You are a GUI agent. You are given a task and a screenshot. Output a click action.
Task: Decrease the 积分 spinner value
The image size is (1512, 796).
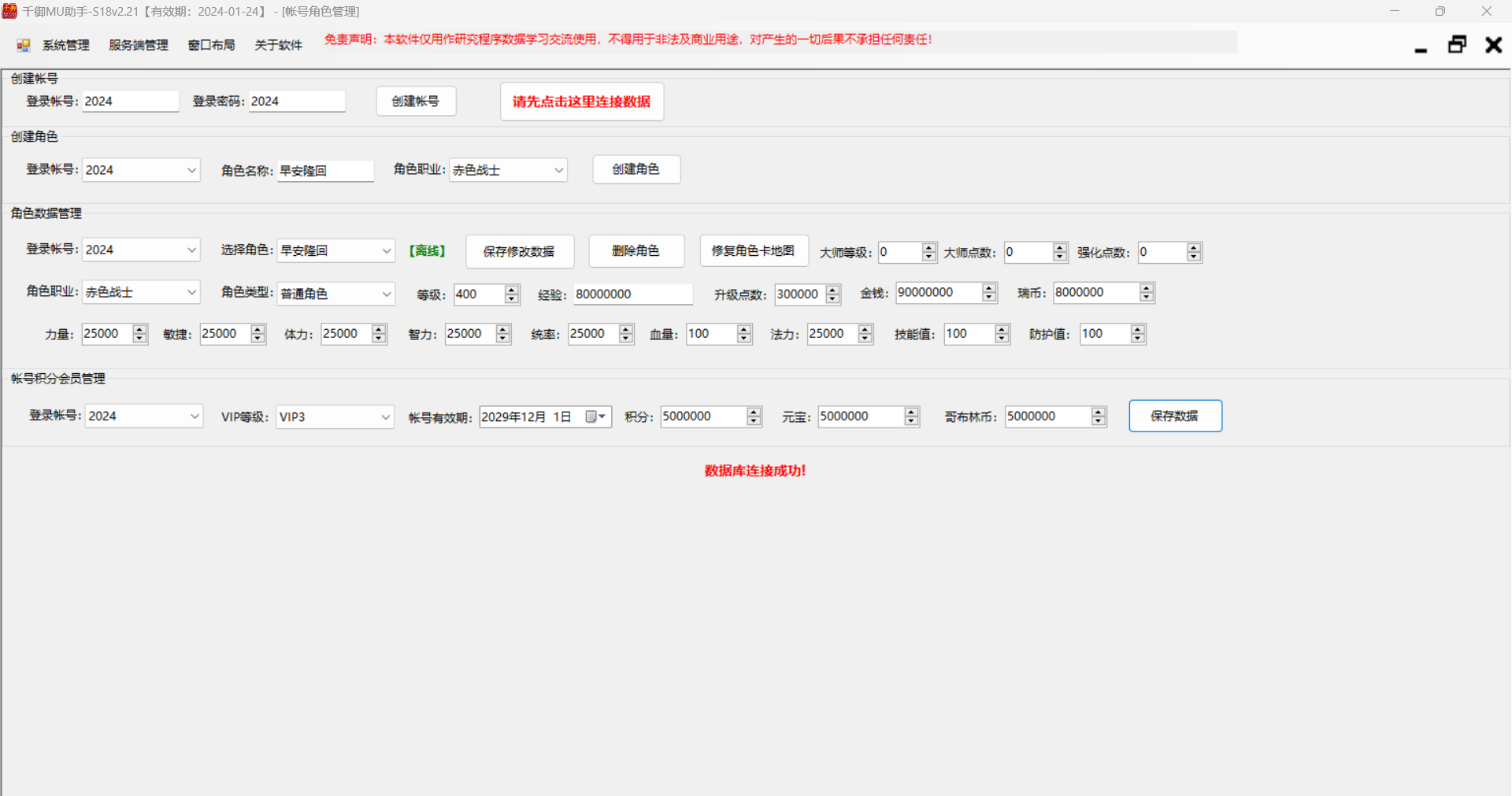tap(754, 420)
